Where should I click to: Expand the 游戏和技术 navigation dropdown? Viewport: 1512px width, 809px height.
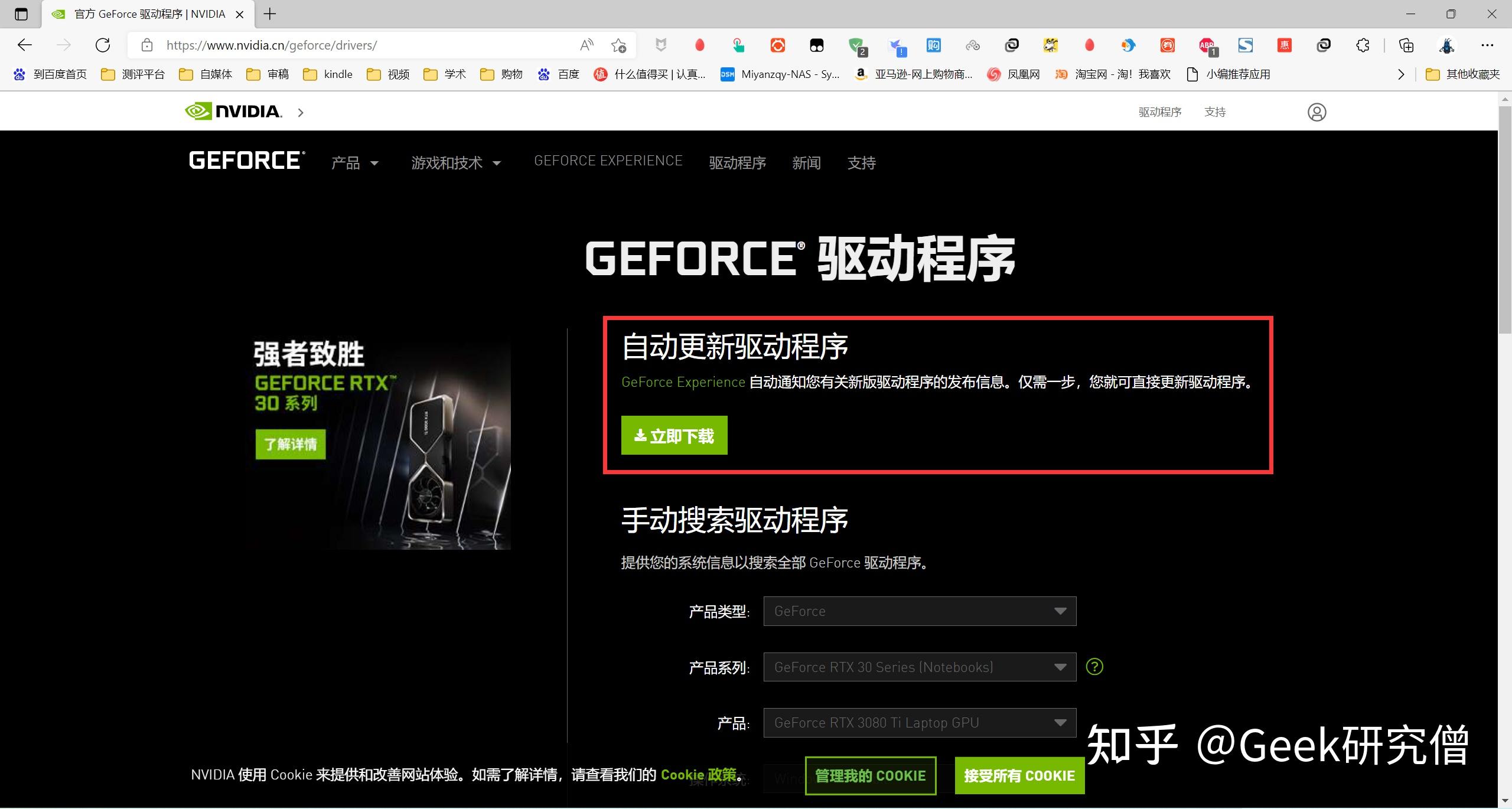[x=456, y=162]
